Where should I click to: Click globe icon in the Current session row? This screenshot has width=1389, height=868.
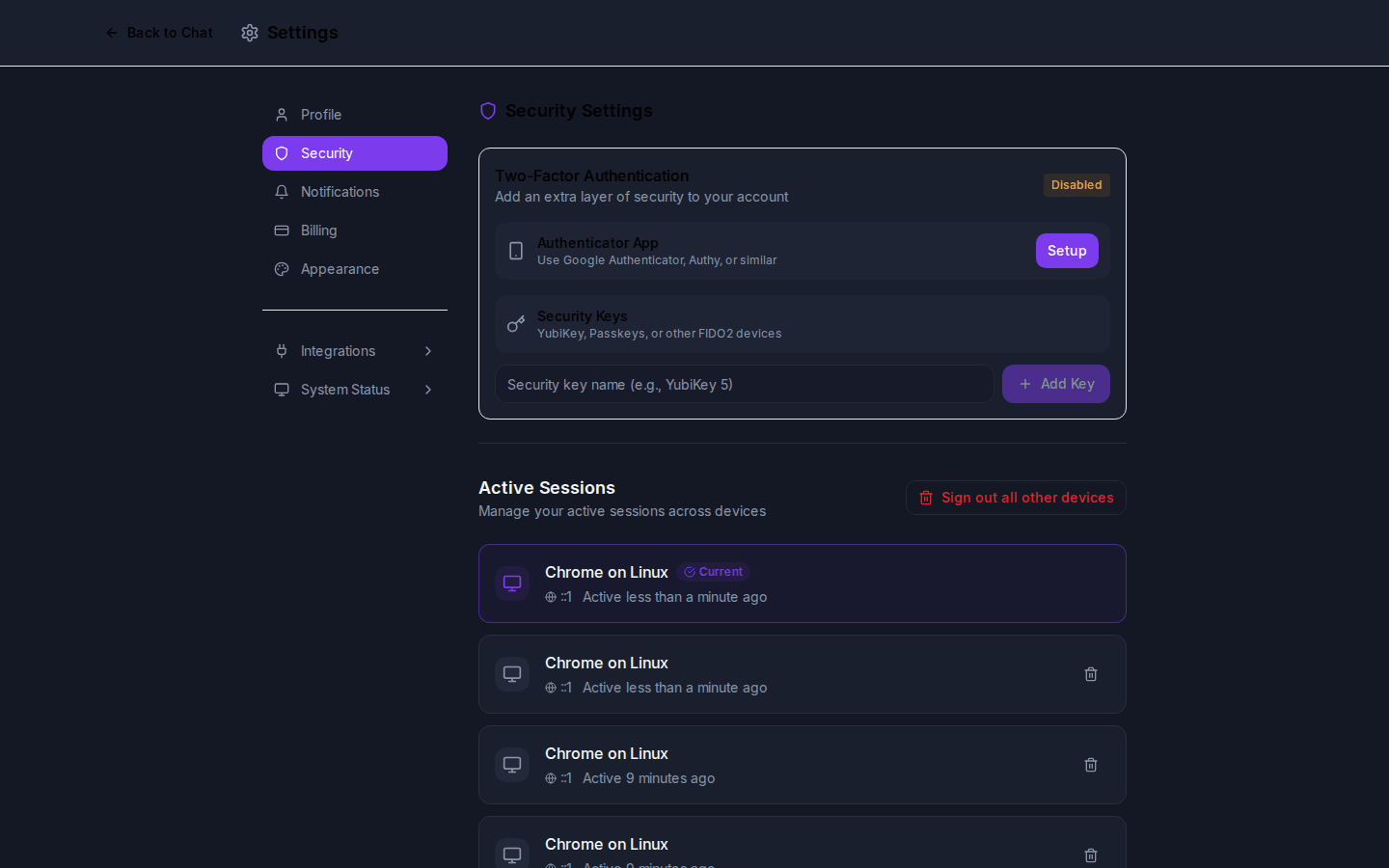pos(551,597)
